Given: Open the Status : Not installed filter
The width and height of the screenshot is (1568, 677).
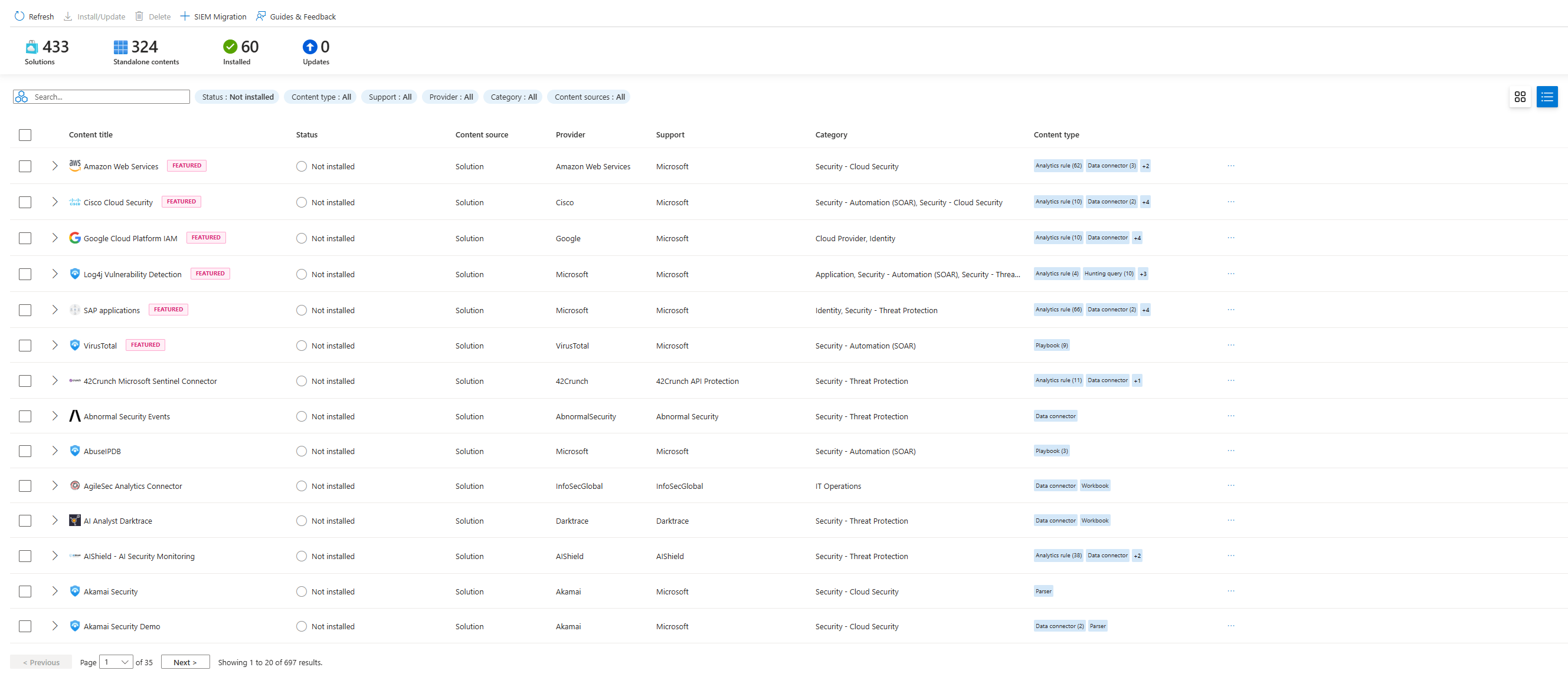Looking at the screenshot, I should pos(237,97).
